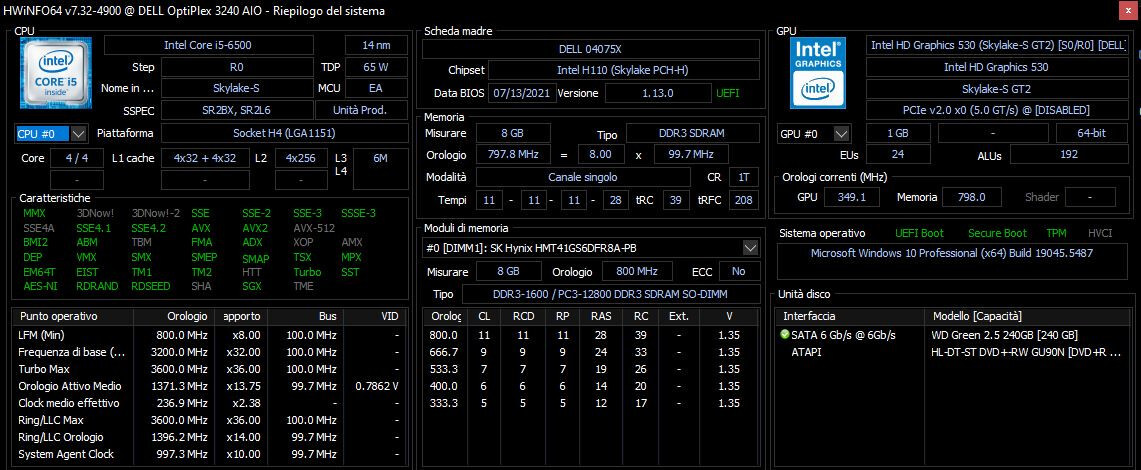The width and height of the screenshot is (1141, 470).
Task: Click the Interfaccia column header
Action: 850,316
